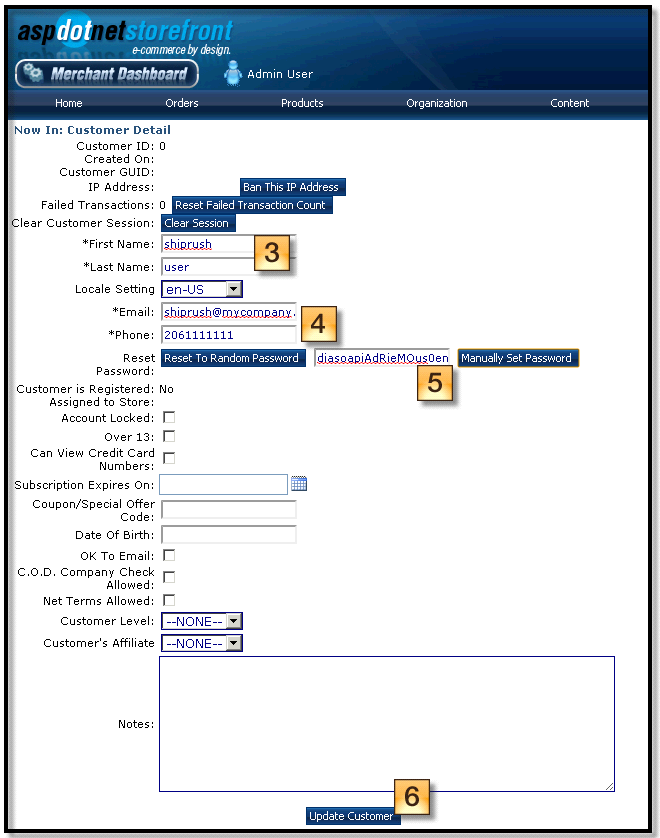
Task: Open the calendar picker for Subscription Expires On
Action: click(x=299, y=484)
